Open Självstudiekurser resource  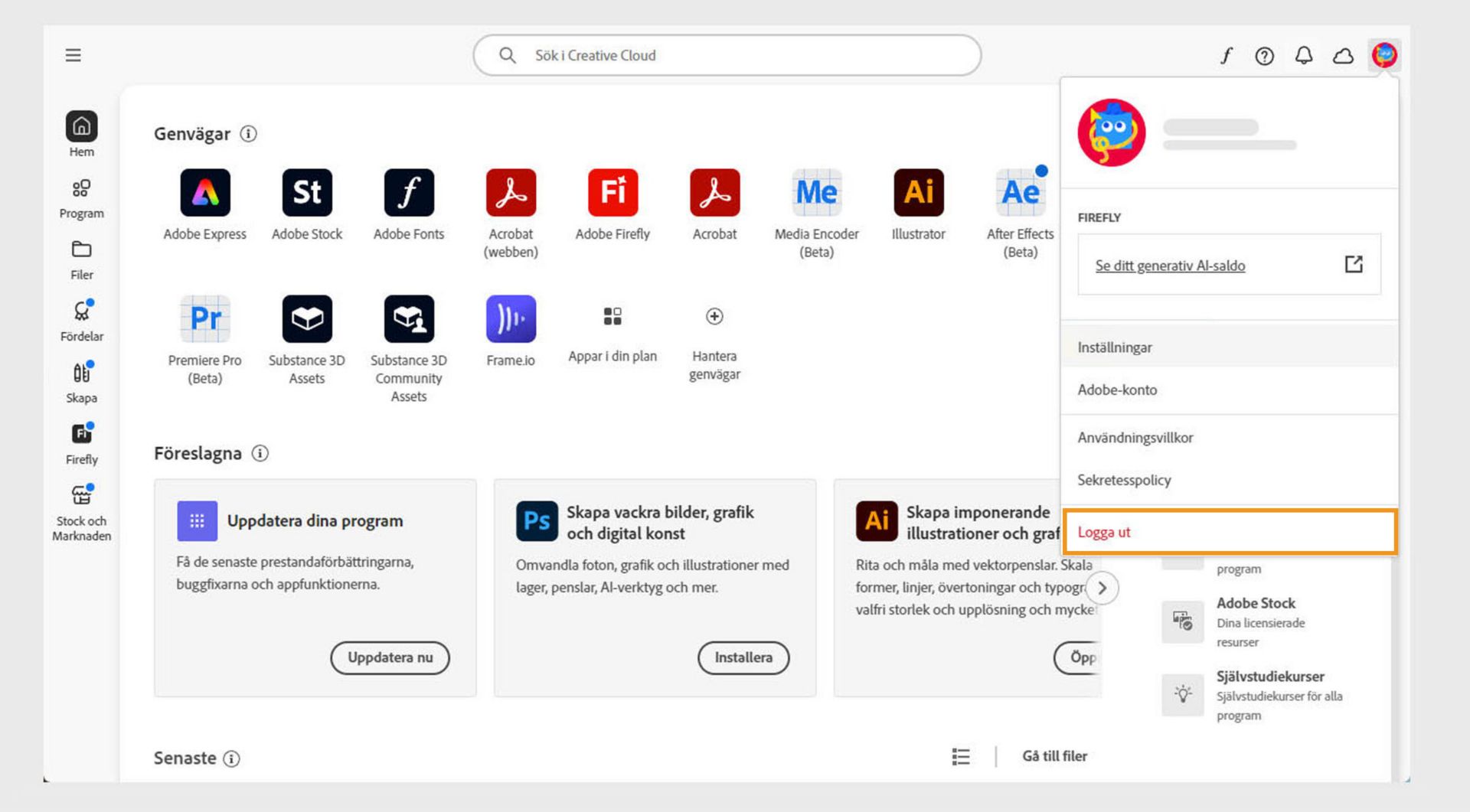click(x=1270, y=677)
